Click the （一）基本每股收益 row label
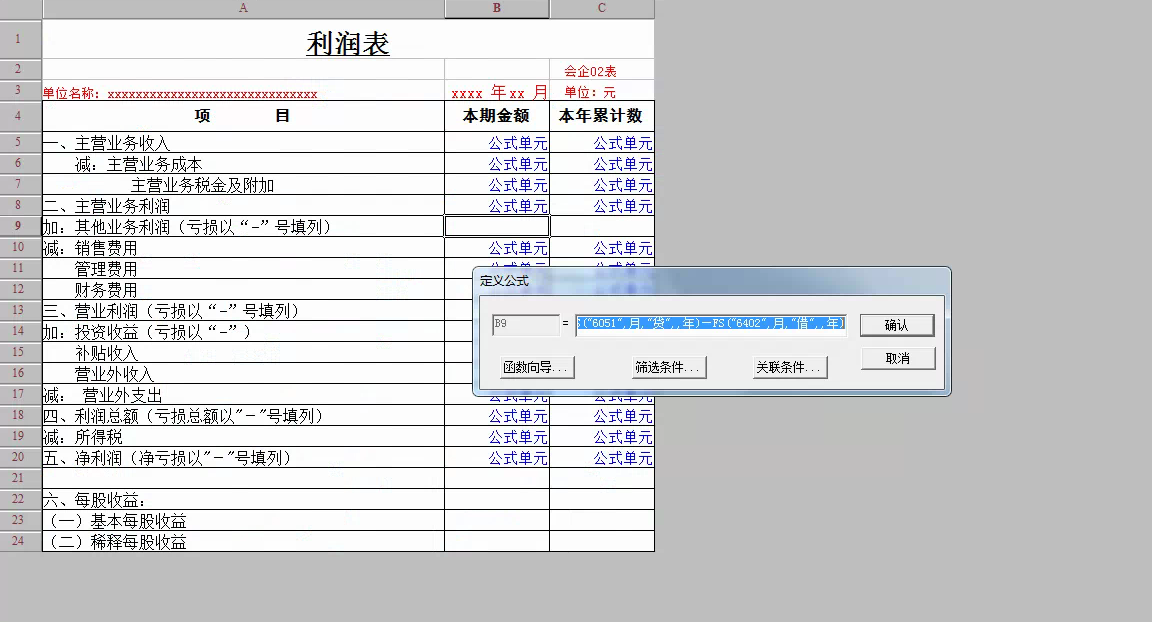 click(x=243, y=521)
